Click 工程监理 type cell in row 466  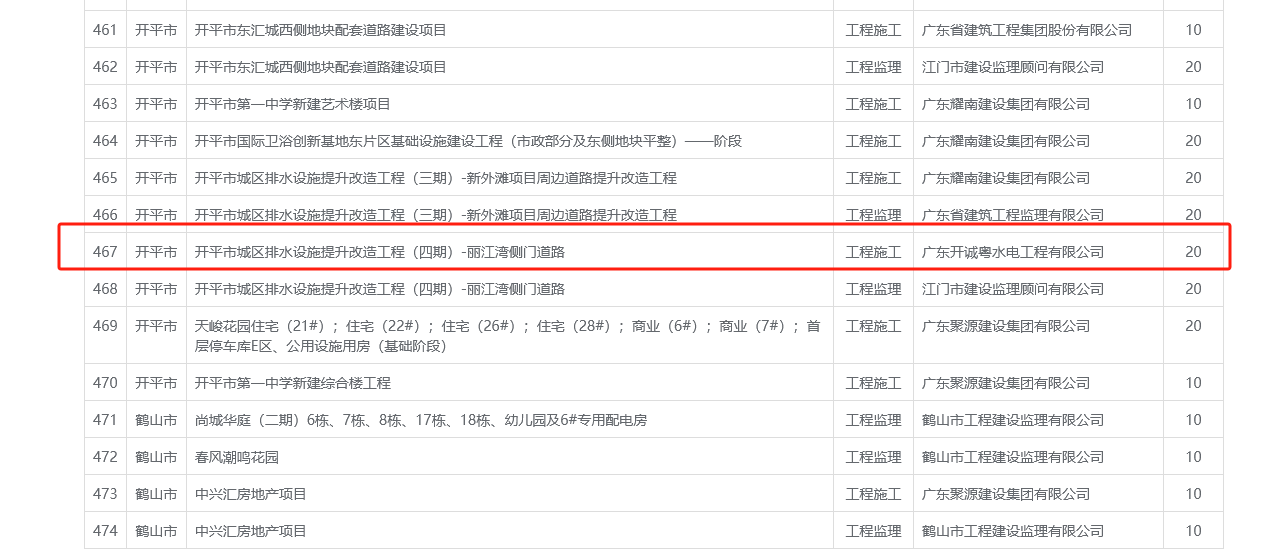pos(873,215)
